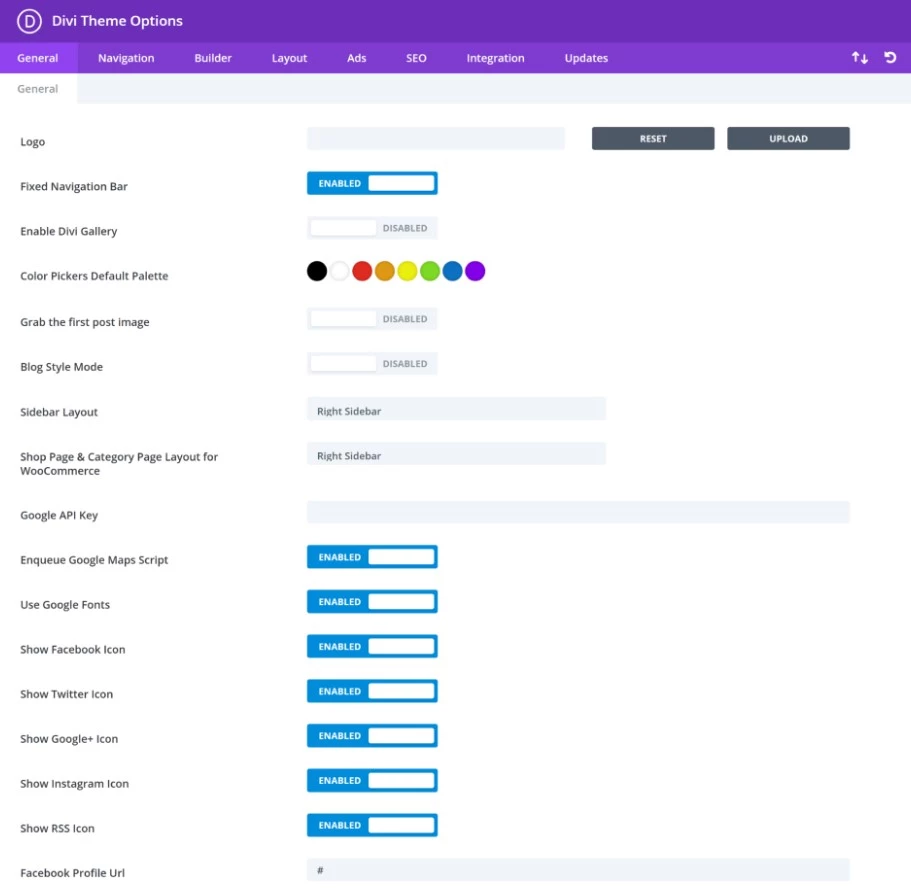Screen dimensions: 911x888
Task: Pick the blue palette swatch
Action: pos(452,271)
